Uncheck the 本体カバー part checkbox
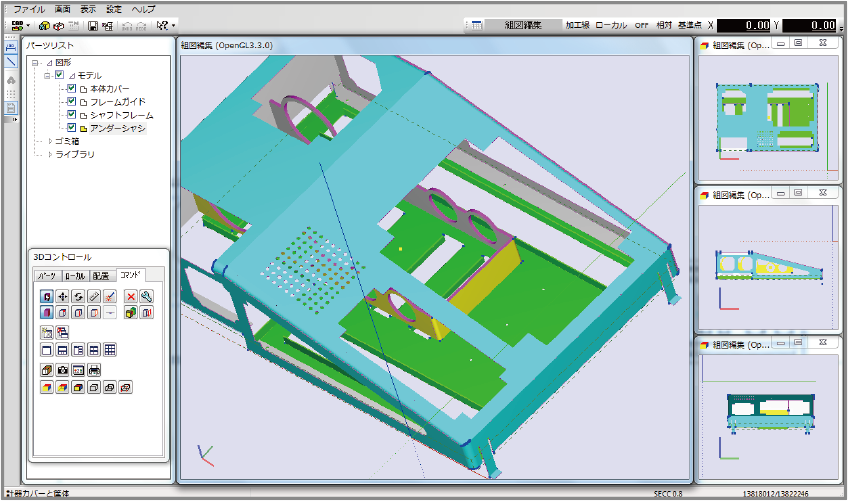 click(x=71, y=88)
